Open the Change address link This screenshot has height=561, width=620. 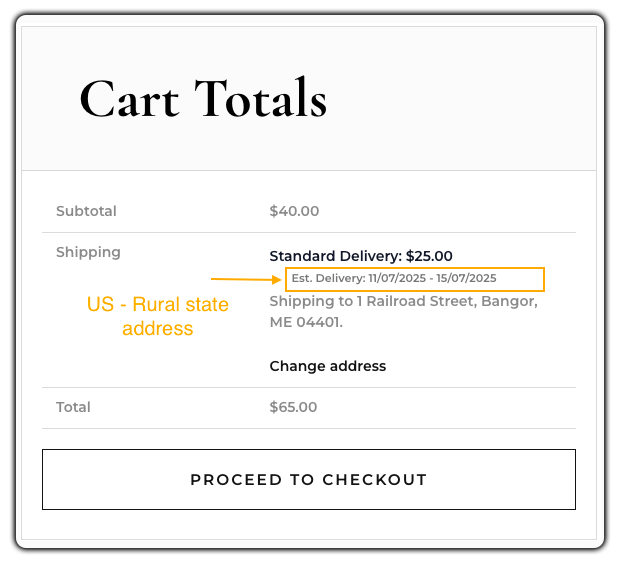tap(328, 366)
